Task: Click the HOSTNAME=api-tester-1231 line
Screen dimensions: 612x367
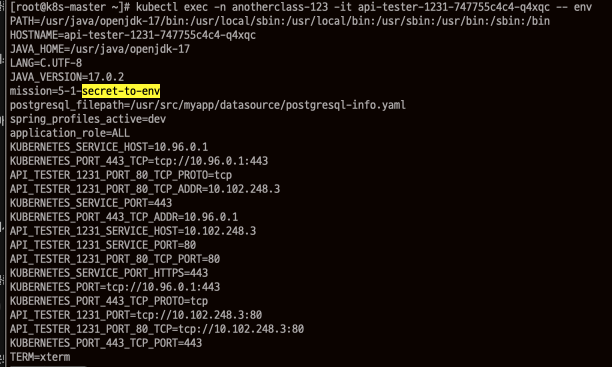Action: (x=133, y=35)
